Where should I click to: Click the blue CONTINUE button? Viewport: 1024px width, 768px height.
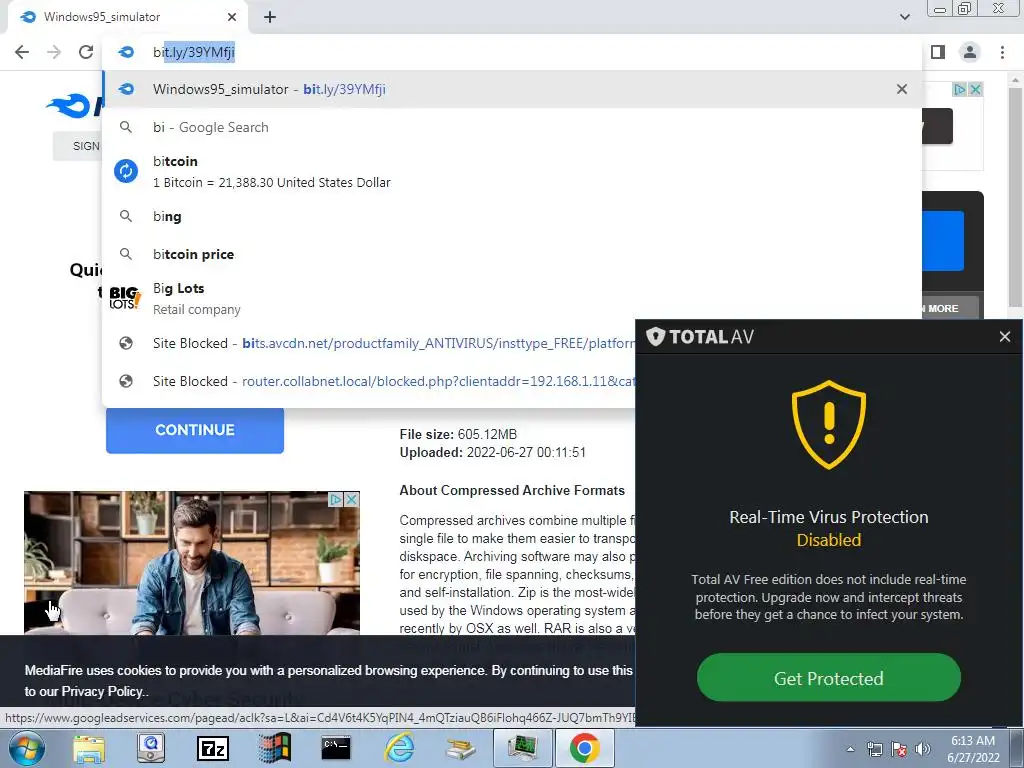tap(195, 430)
